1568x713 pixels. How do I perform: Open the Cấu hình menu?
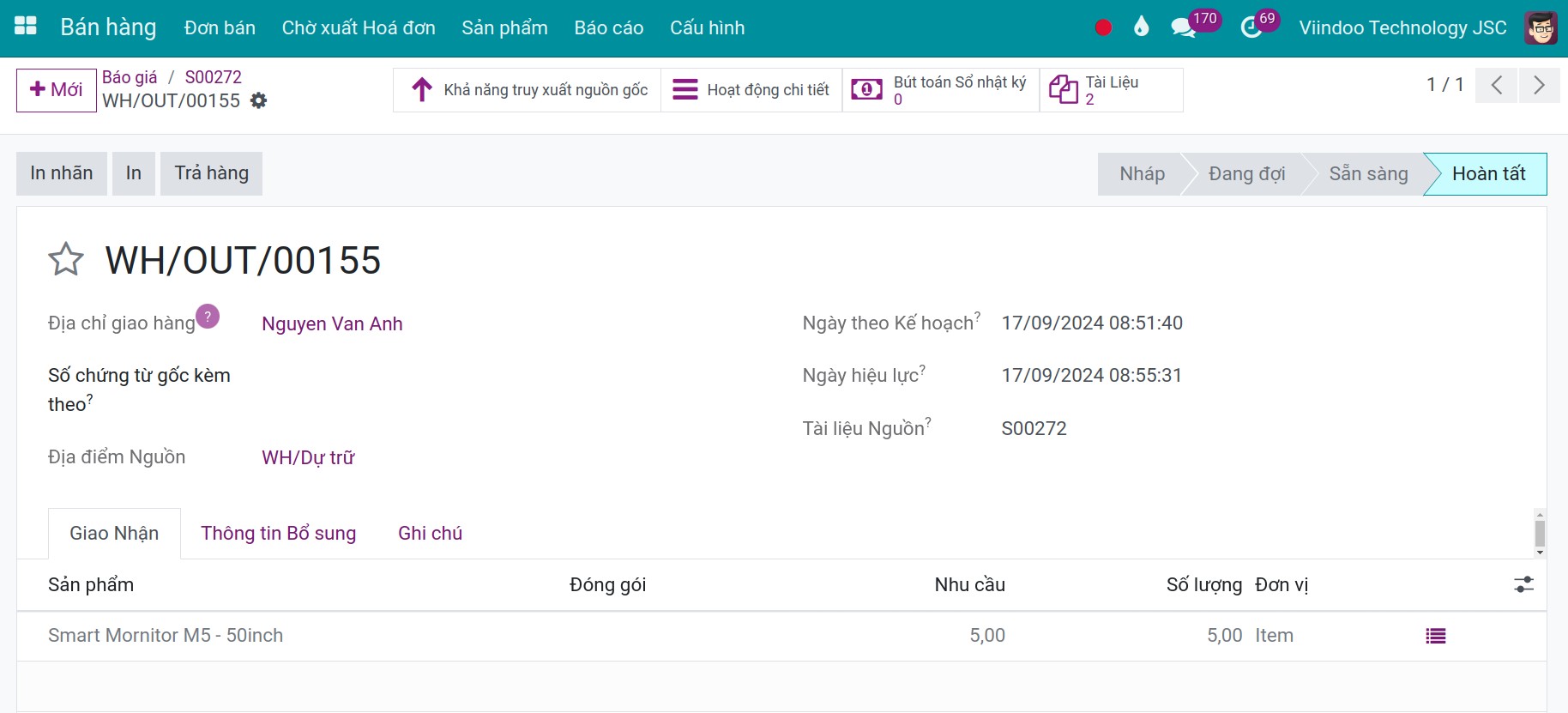(x=707, y=27)
